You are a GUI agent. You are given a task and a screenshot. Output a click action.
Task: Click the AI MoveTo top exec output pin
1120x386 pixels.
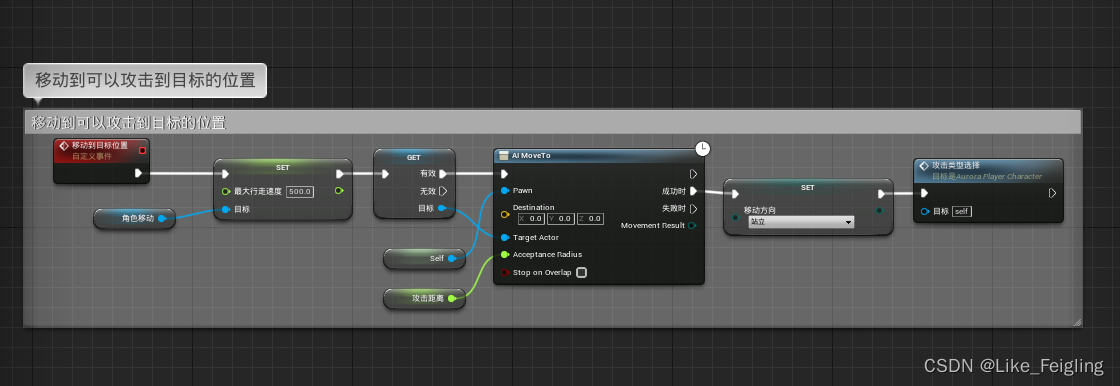[x=693, y=174]
